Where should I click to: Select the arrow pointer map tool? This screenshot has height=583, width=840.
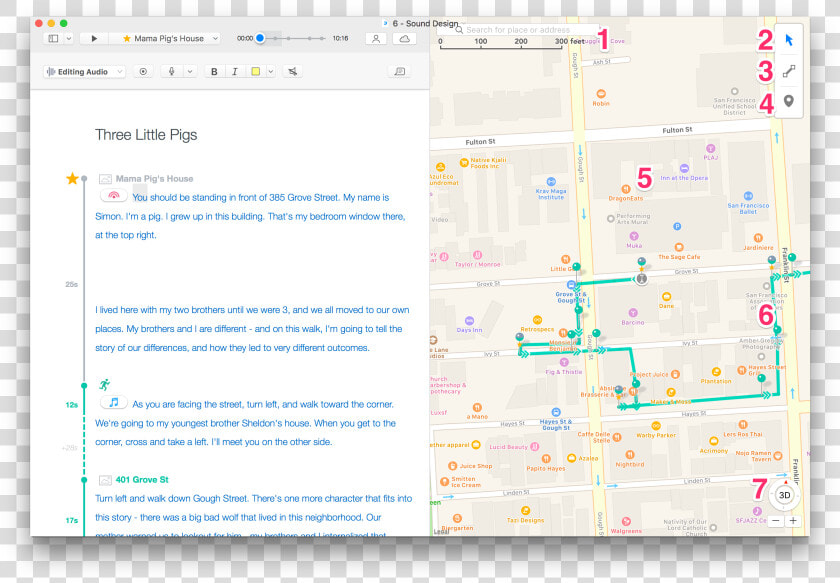(789, 40)
